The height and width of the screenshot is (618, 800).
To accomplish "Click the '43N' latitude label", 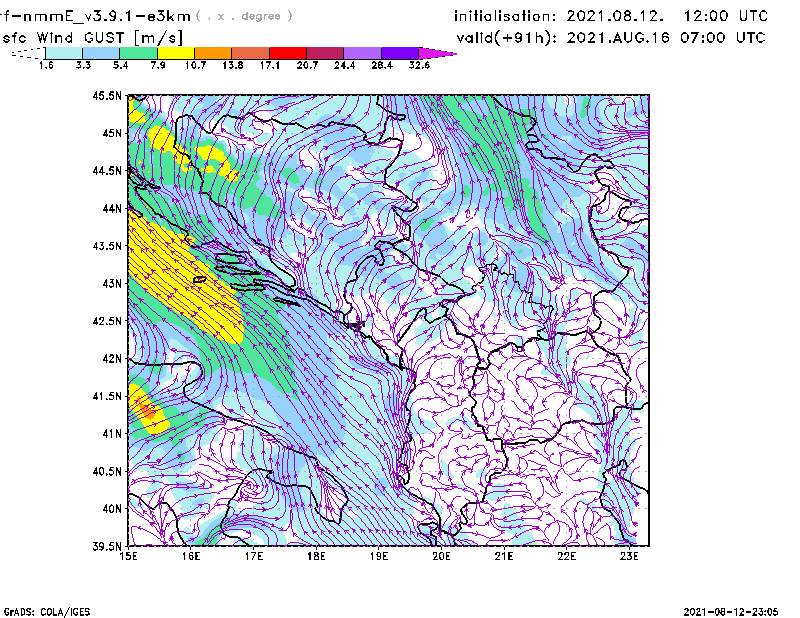I will point(112,283).
